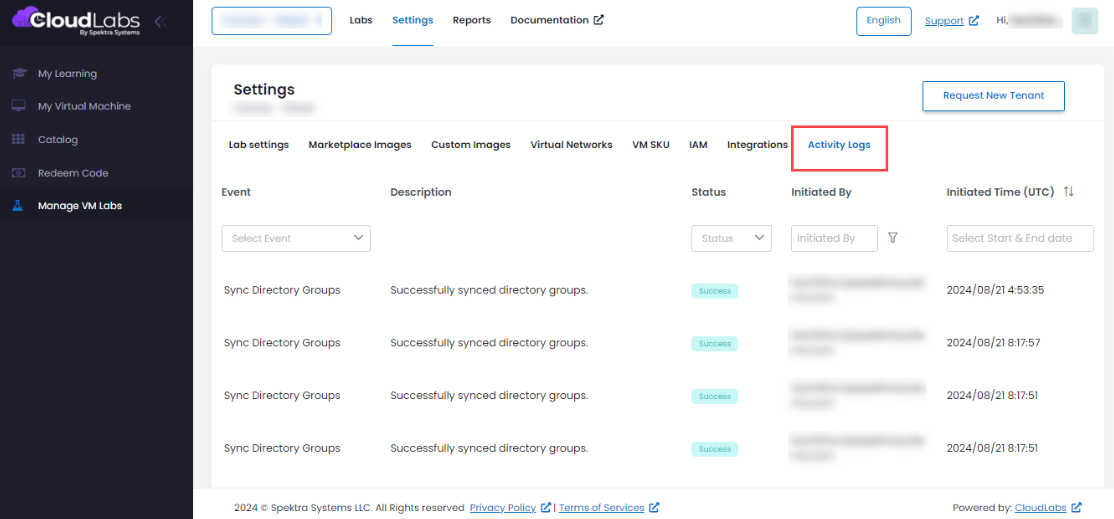Click the English language button

(x=884, y=21)
